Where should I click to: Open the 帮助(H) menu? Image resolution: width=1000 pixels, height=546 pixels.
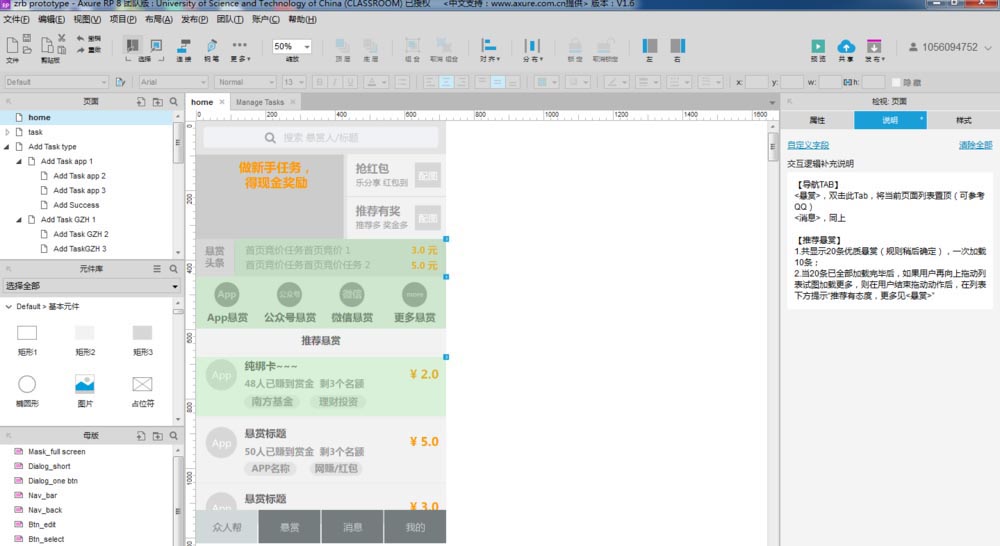(302, 19)
